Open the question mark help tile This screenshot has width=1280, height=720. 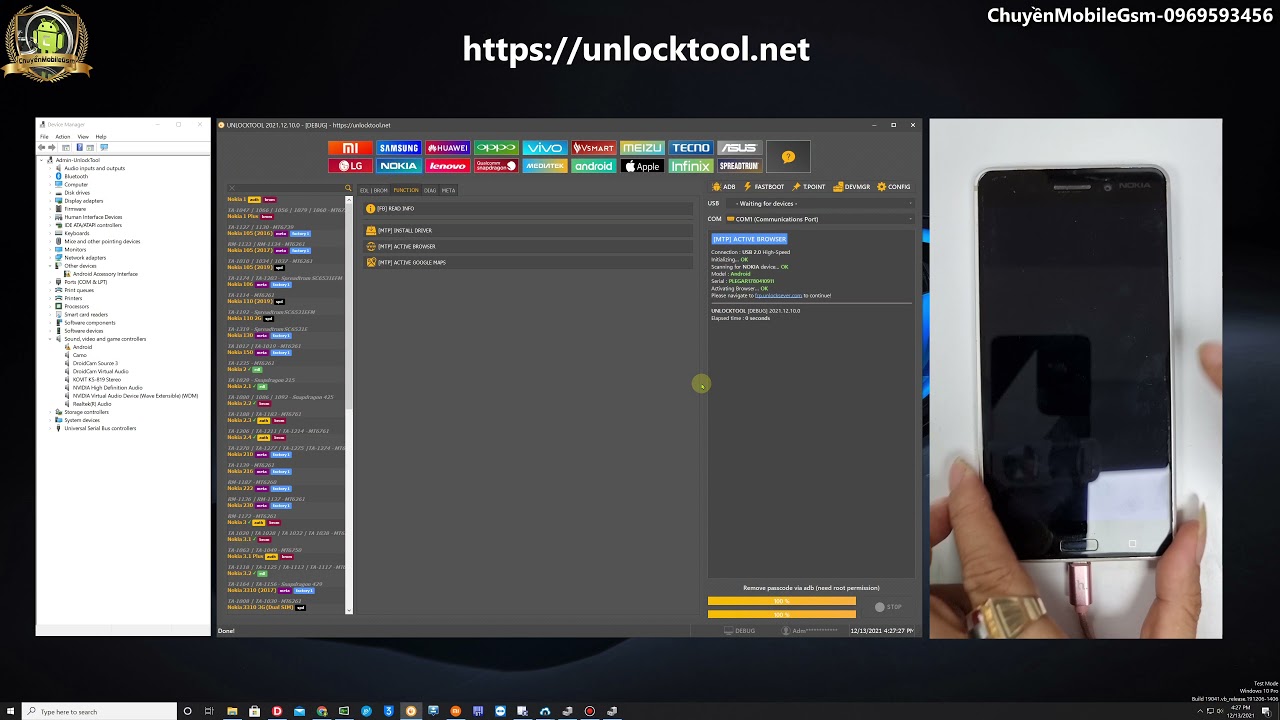coord(788,157)
